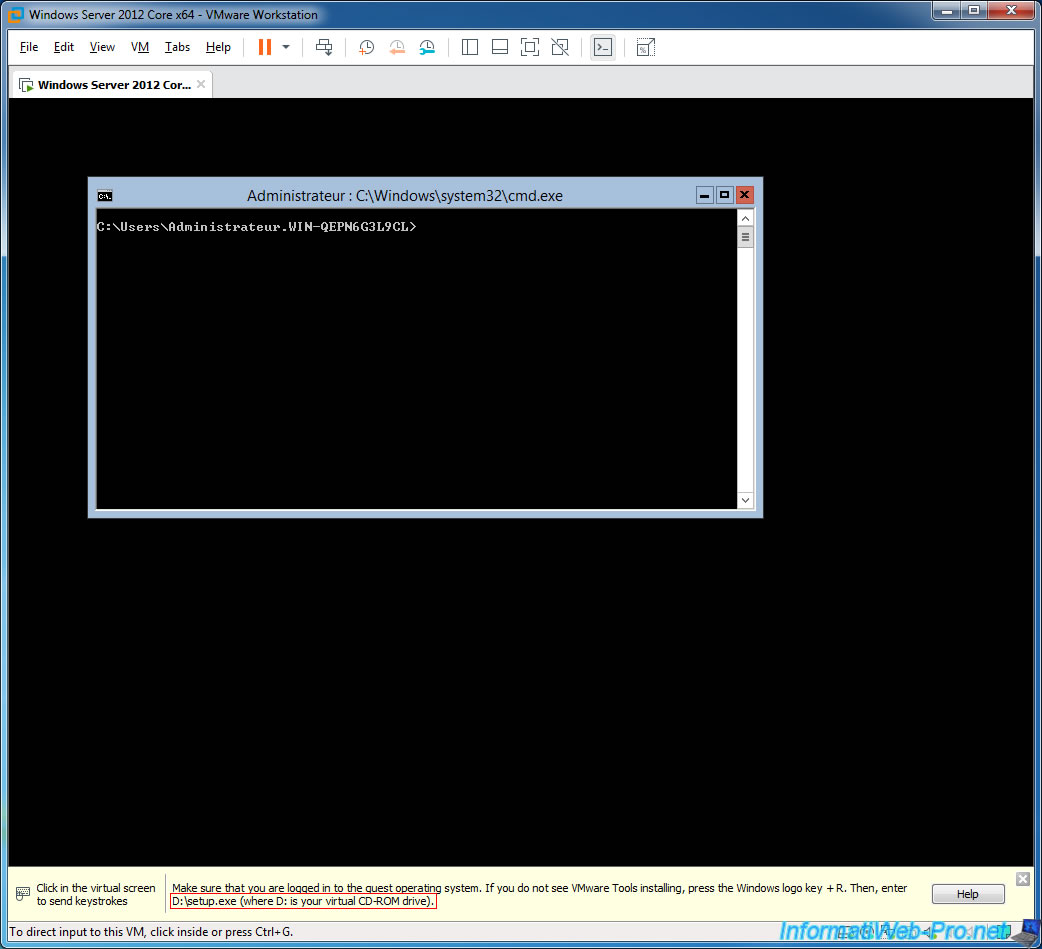This screenshot has width=1042, height=949.
Task: Send Ctrl+Alt+Del to the VM
Action: (x=324, y=47)
